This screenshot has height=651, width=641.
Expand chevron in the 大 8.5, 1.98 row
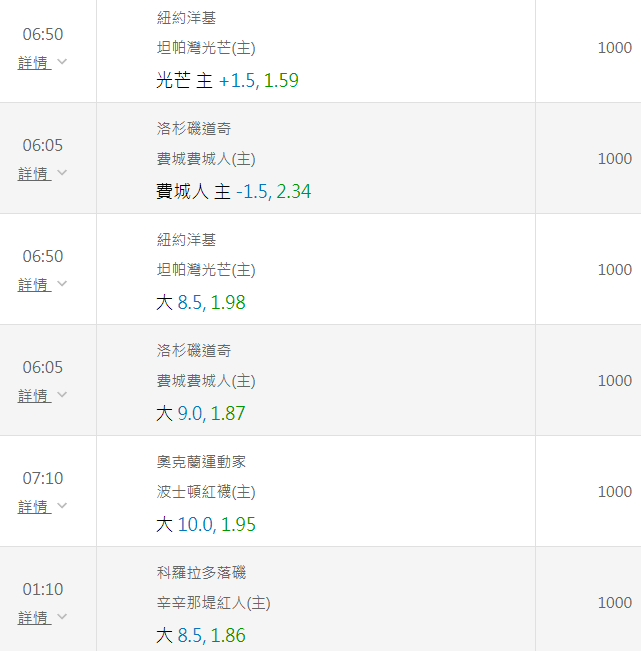(x=62, y=284)
